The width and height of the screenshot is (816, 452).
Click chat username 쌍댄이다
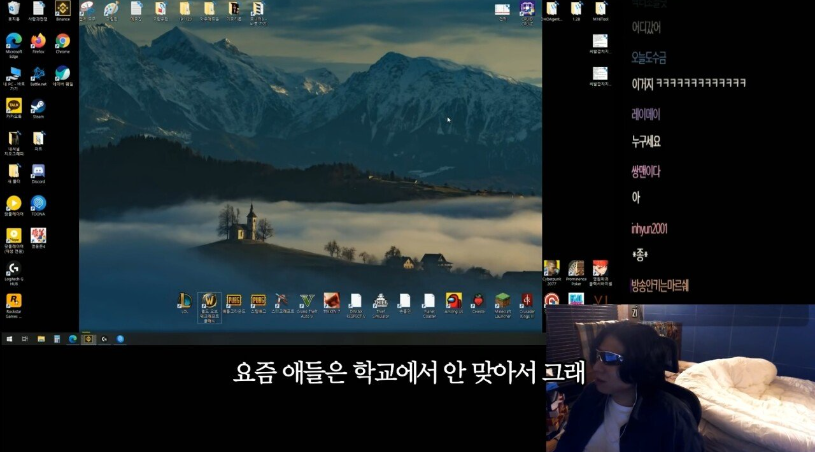point(645,171)
